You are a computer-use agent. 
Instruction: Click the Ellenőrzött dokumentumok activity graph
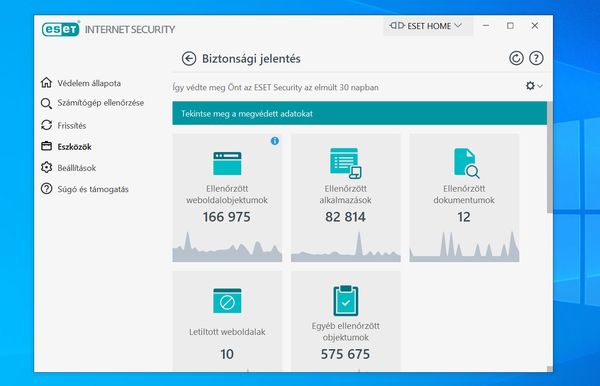464,247
